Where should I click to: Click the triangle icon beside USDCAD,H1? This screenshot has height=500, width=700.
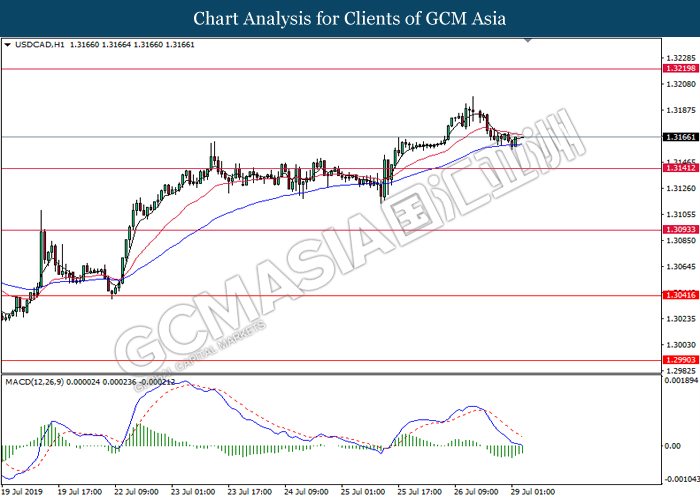click(8, 44)
